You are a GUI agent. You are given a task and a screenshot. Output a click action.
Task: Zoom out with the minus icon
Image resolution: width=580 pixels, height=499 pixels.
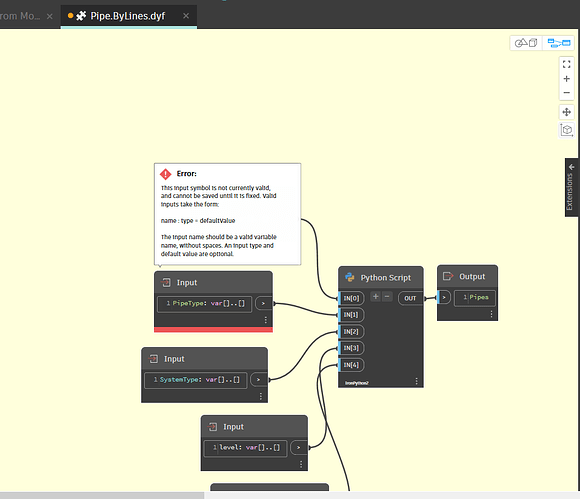coord(566,92)
